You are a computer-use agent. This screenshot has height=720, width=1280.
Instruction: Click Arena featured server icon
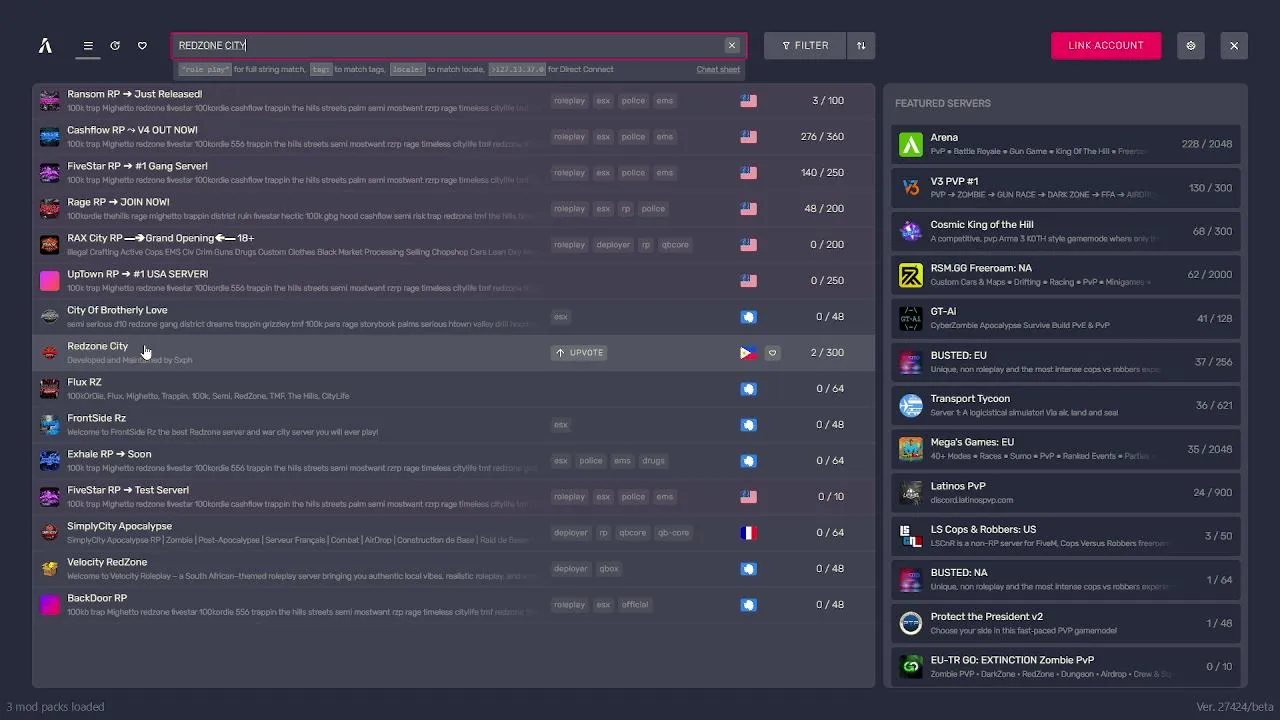pyautogui.click(x=911, y=144)
